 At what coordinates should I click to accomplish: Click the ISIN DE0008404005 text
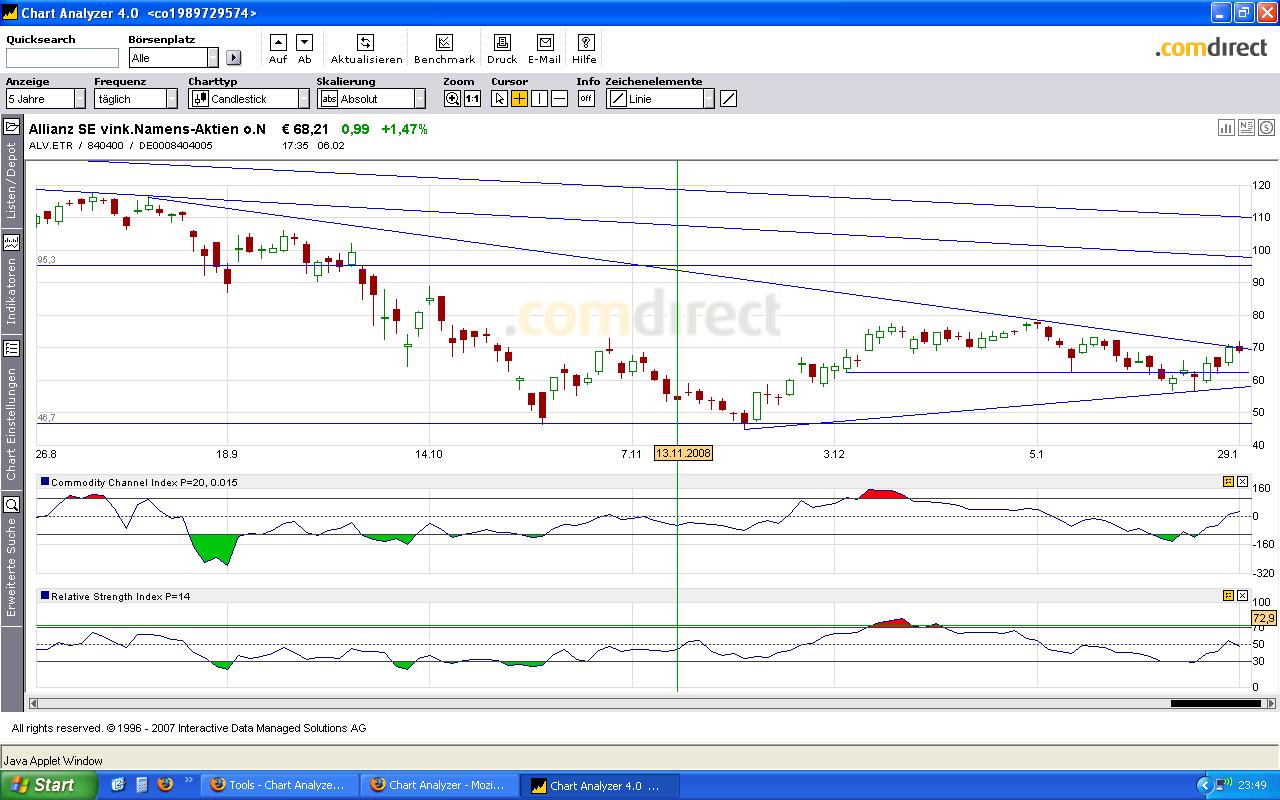point(176,145)
